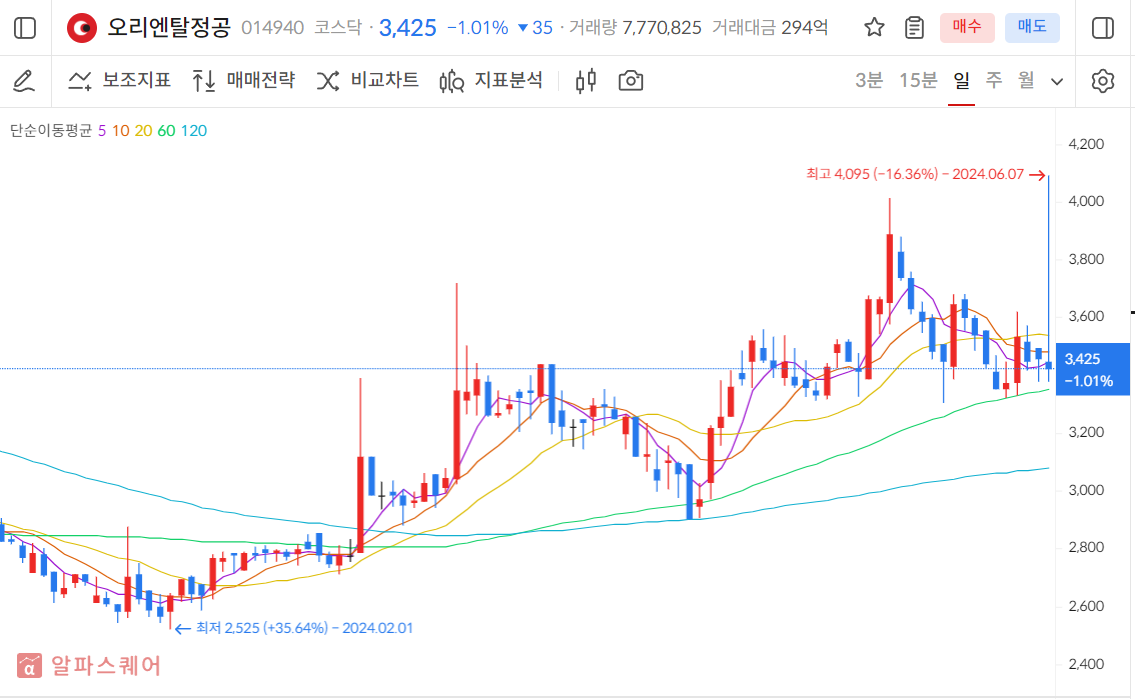Click the -1.01% change text in header
The image size is (1135, 699).
coord(478,28)
